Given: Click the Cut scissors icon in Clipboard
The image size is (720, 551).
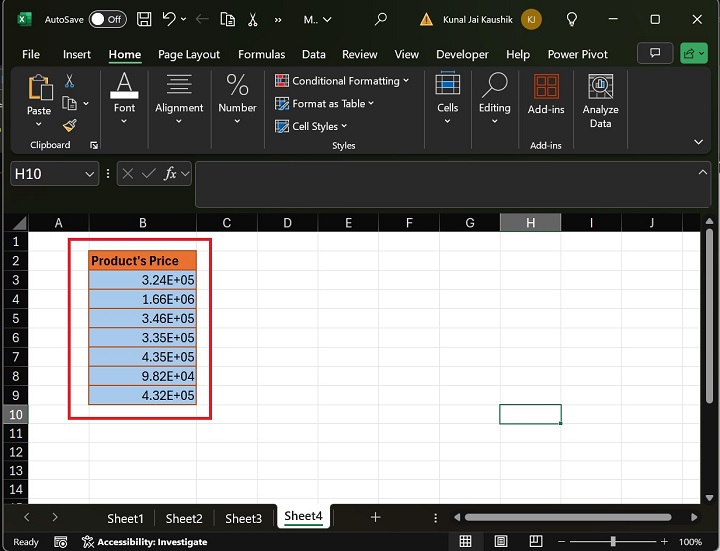Looking at the screenshot, I should (70, 81).
